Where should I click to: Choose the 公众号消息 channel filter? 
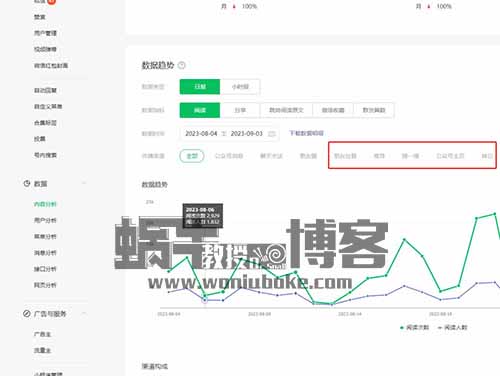coord(229,156)
